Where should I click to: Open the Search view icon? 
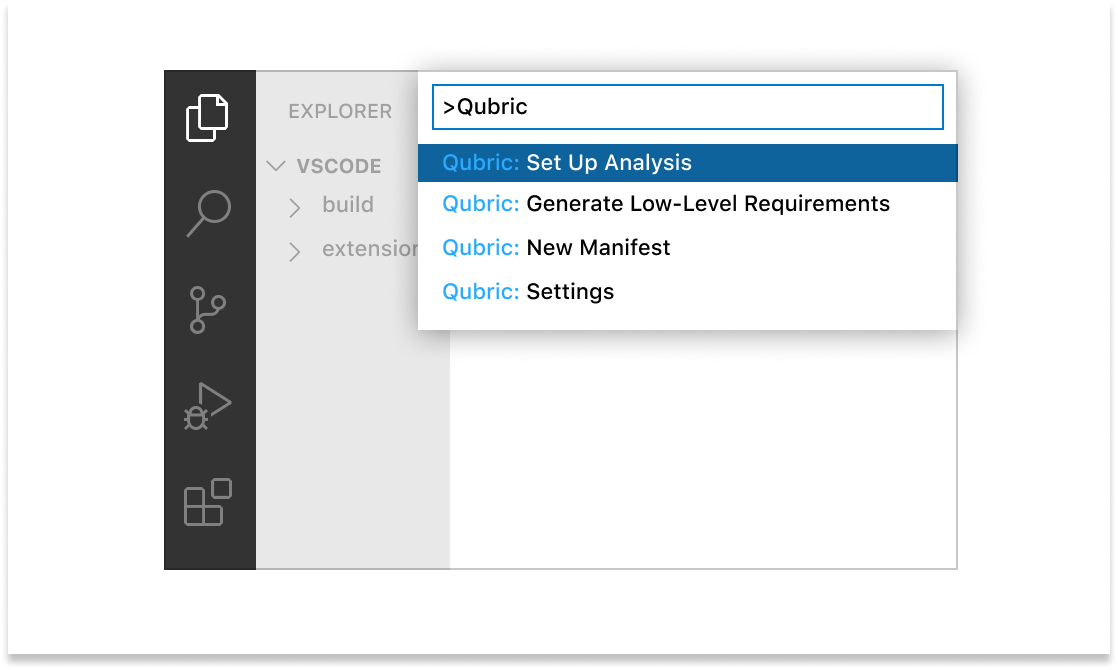coord(208,213)
